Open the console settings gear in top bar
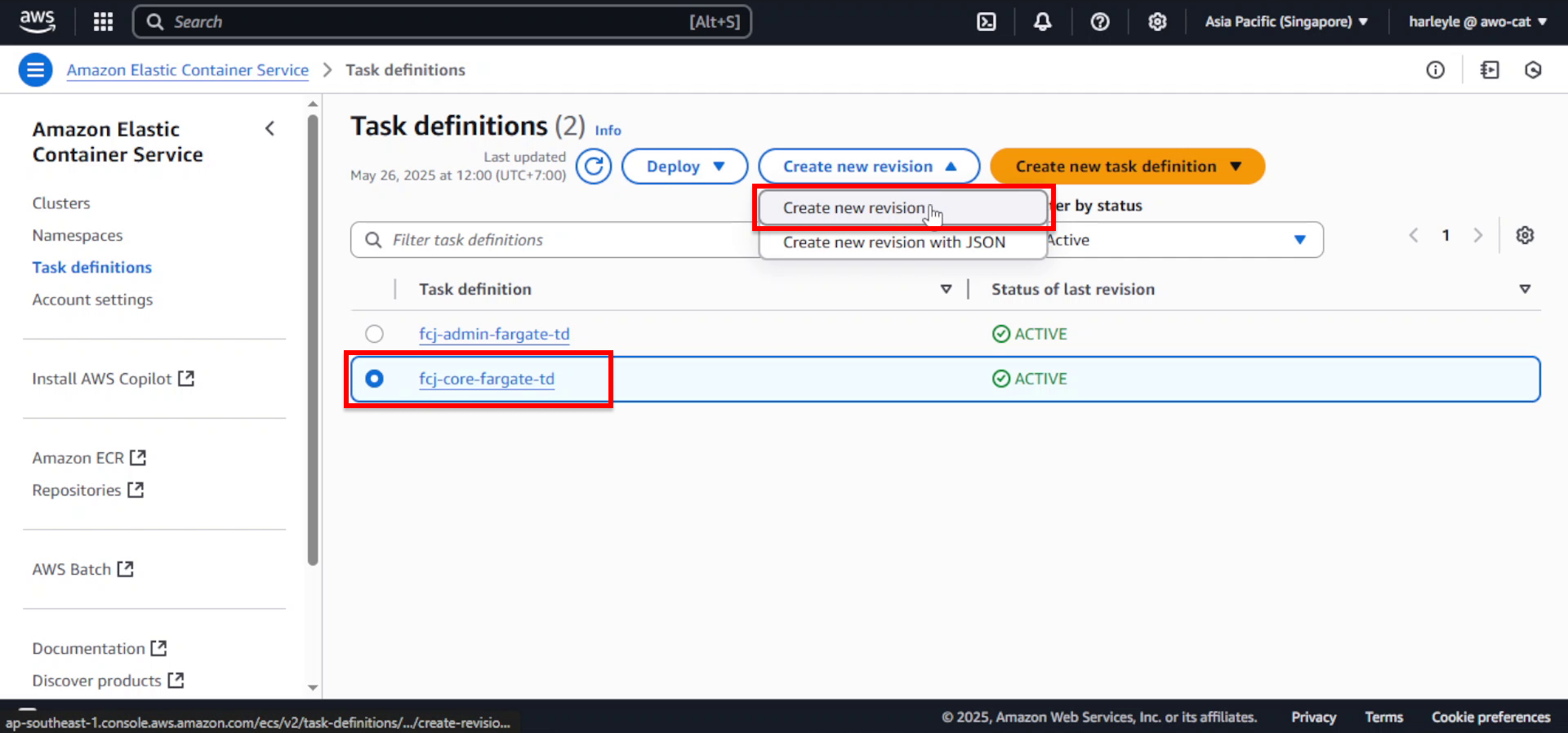This screenshot has height=733, width=1568. (x=1157, y=22)
